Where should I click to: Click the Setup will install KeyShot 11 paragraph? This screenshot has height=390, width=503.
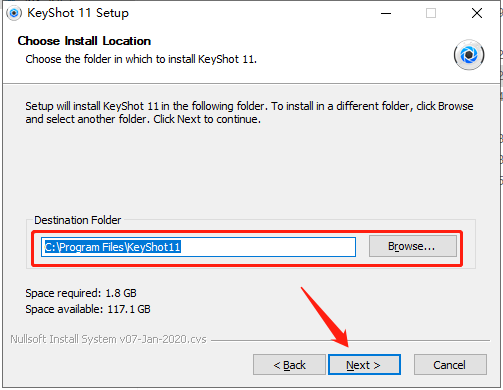(x=249, y=112)
